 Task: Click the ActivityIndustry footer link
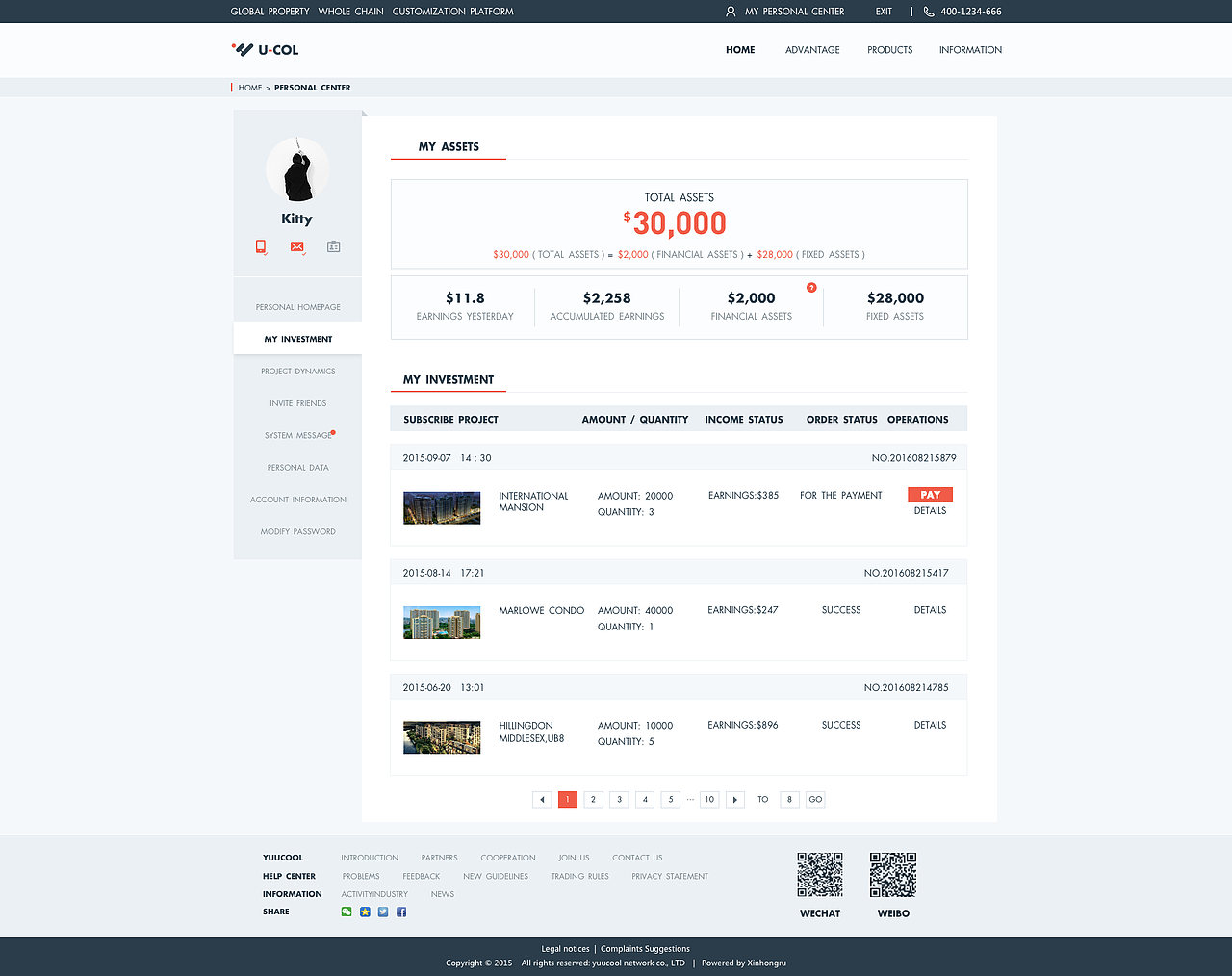pos(374,894)
